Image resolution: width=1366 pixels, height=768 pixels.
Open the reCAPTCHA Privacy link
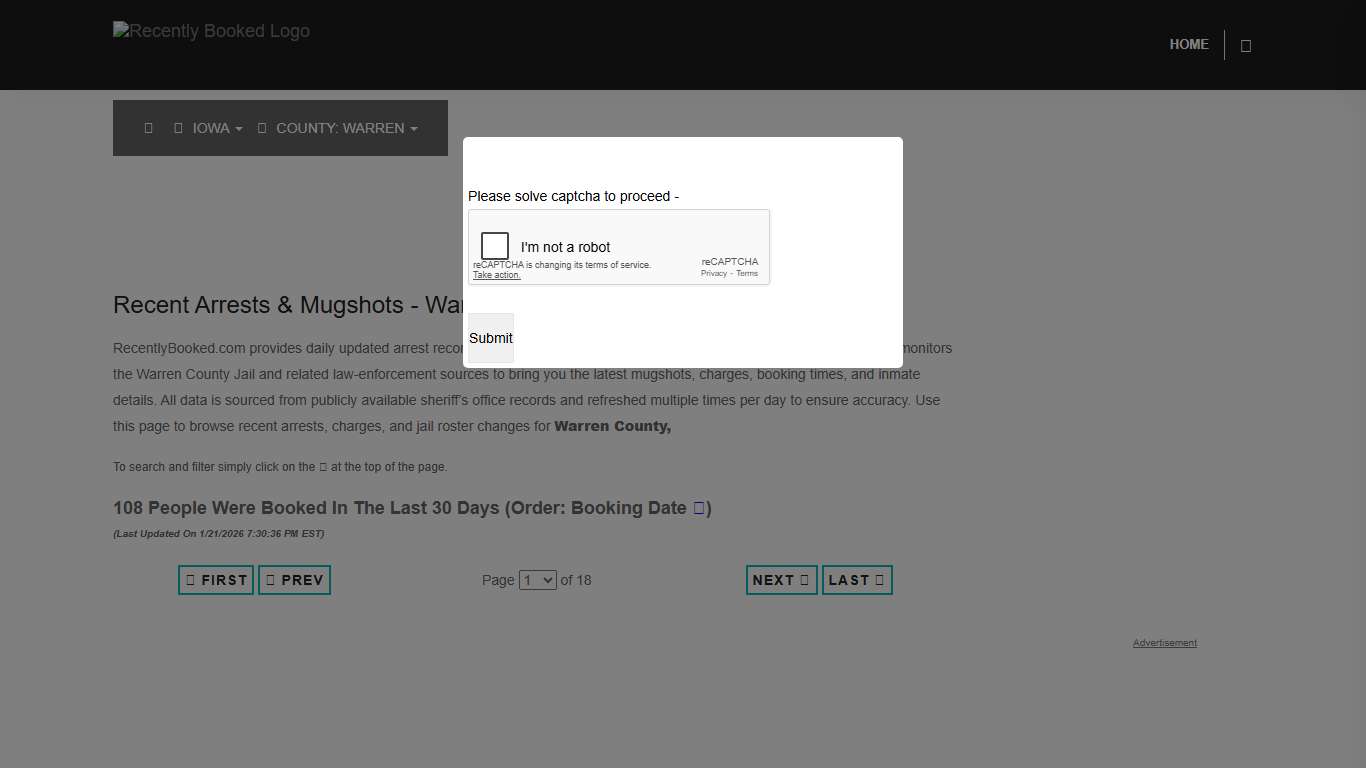click(x=713, y=273)
